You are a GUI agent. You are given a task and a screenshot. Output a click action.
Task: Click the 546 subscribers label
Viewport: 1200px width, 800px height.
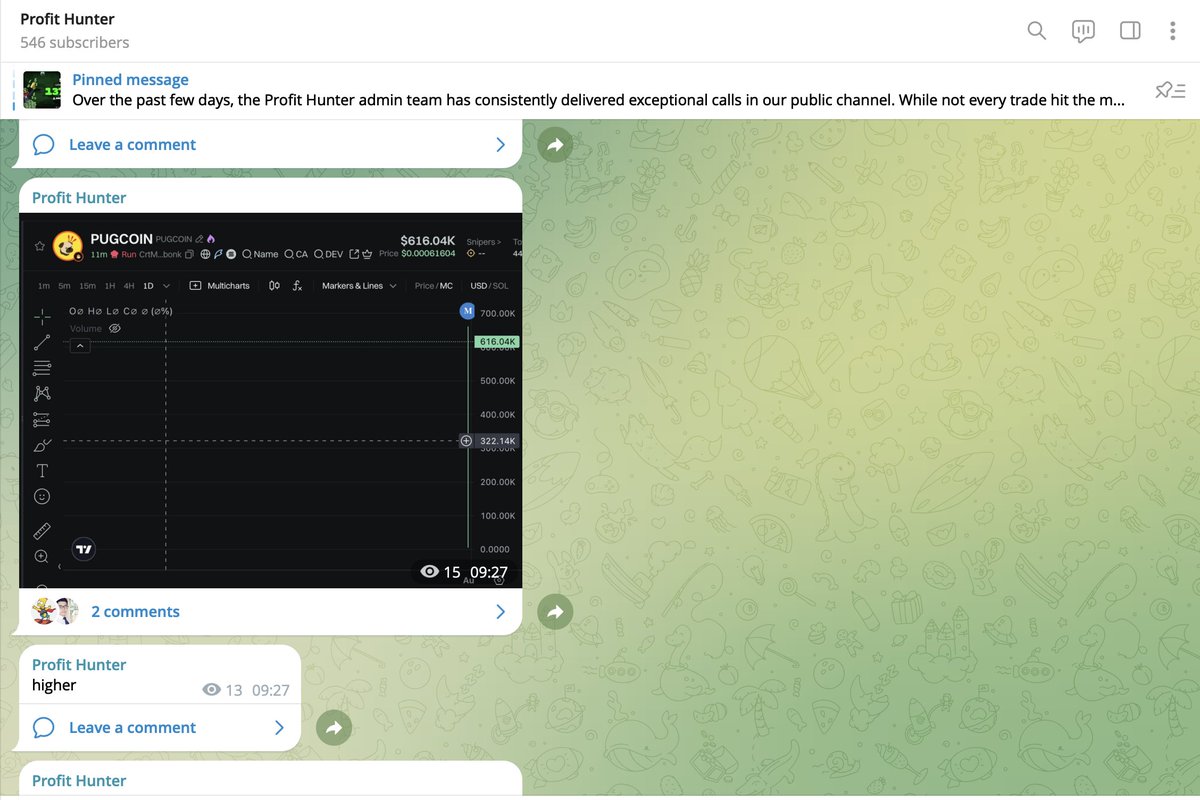coord(75,43)
